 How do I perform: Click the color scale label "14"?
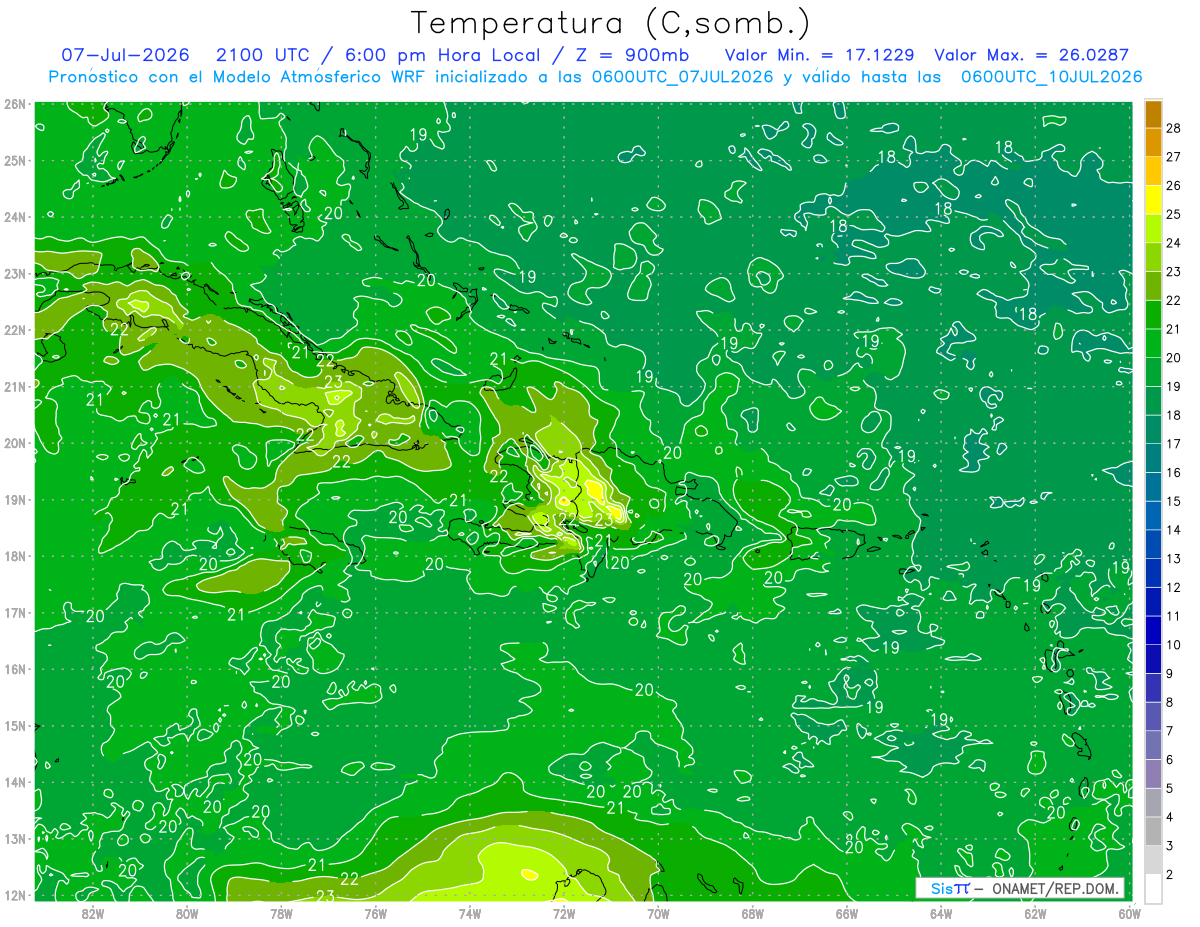[1173, 530]
